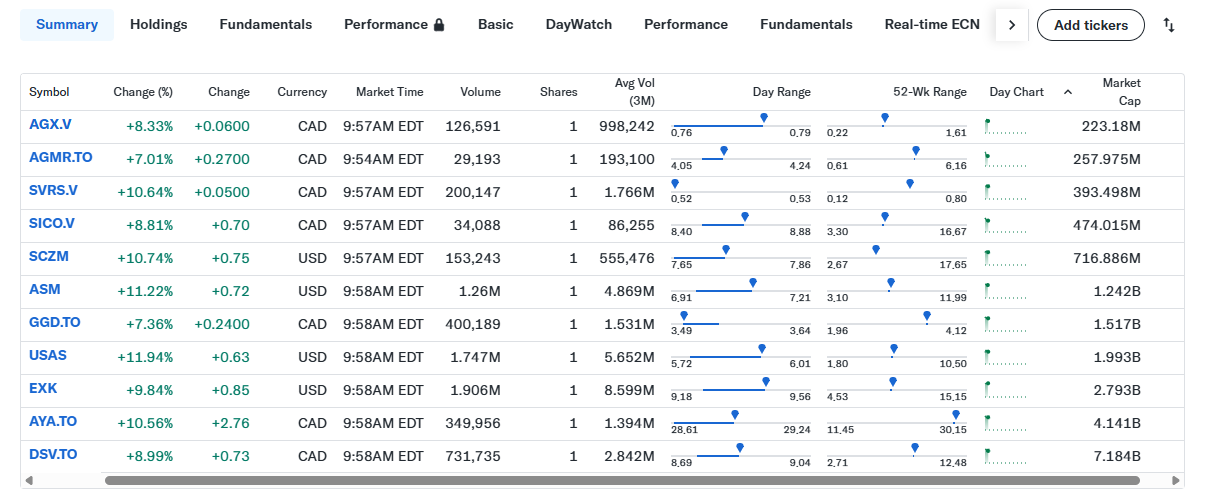Open the AGX.V day chart sparkline

(1006, 126)
